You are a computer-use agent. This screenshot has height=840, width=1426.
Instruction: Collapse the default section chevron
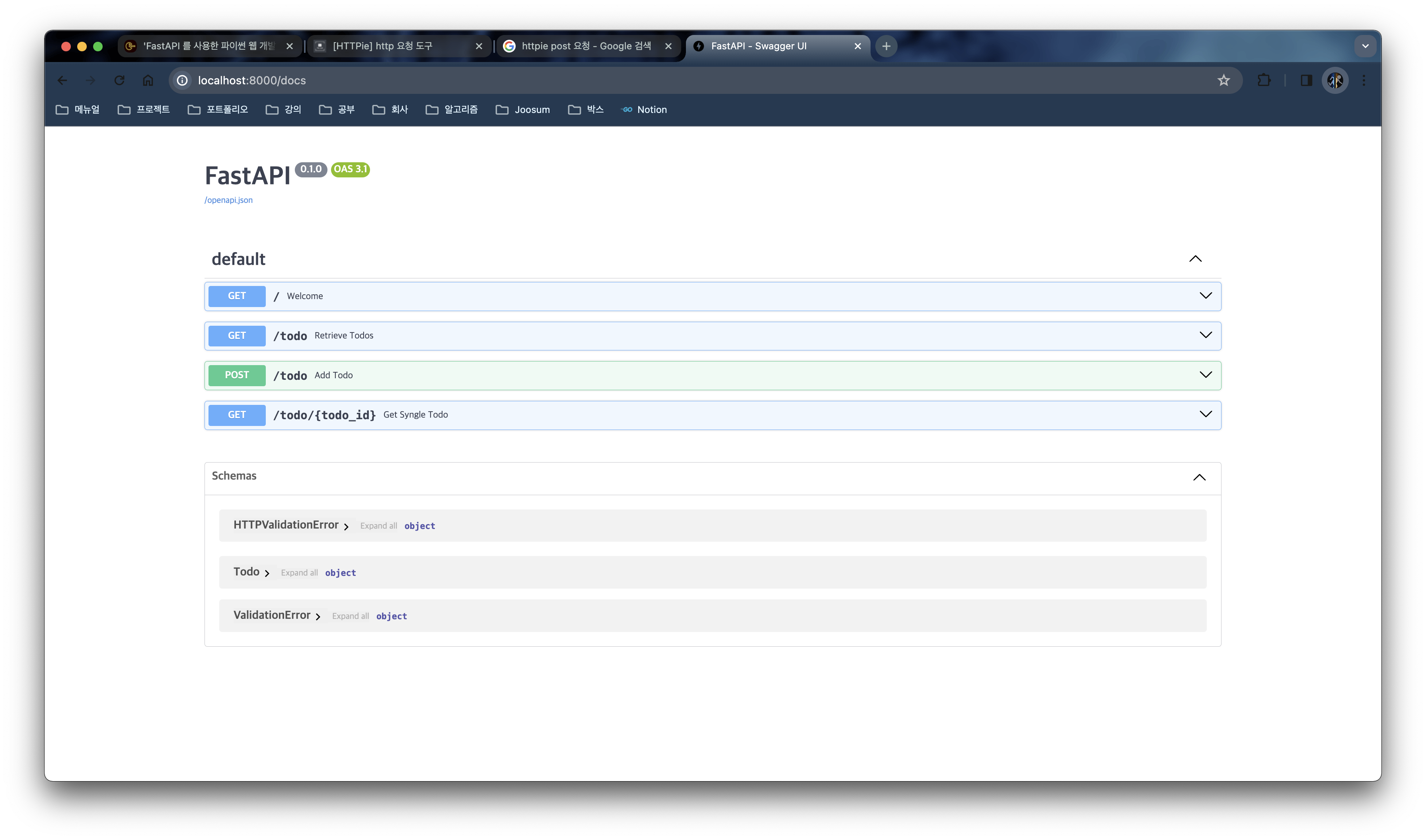(x=1195, y=259)
